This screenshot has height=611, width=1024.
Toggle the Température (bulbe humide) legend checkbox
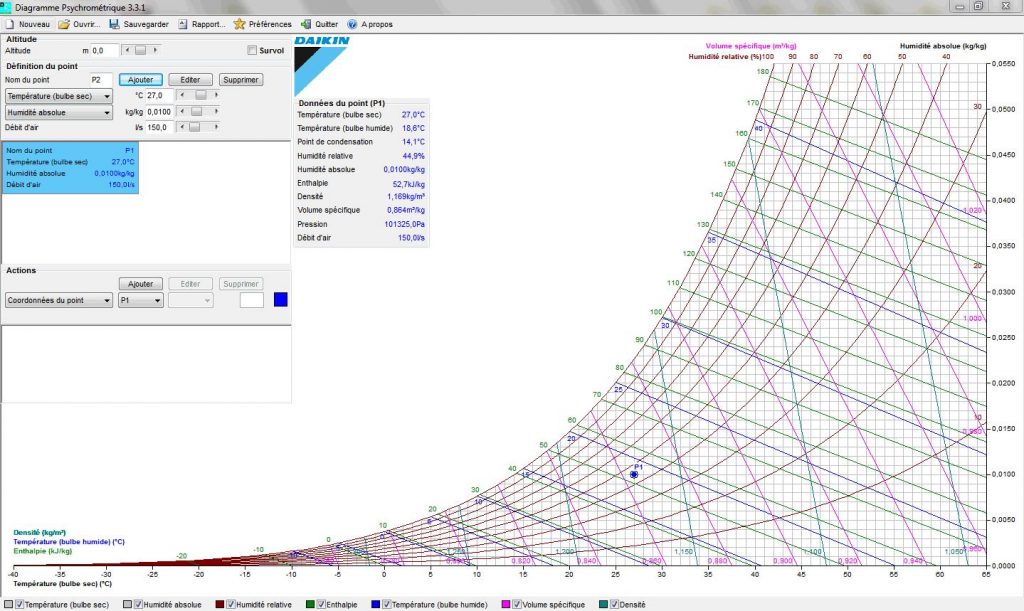[x=386, y=604]
